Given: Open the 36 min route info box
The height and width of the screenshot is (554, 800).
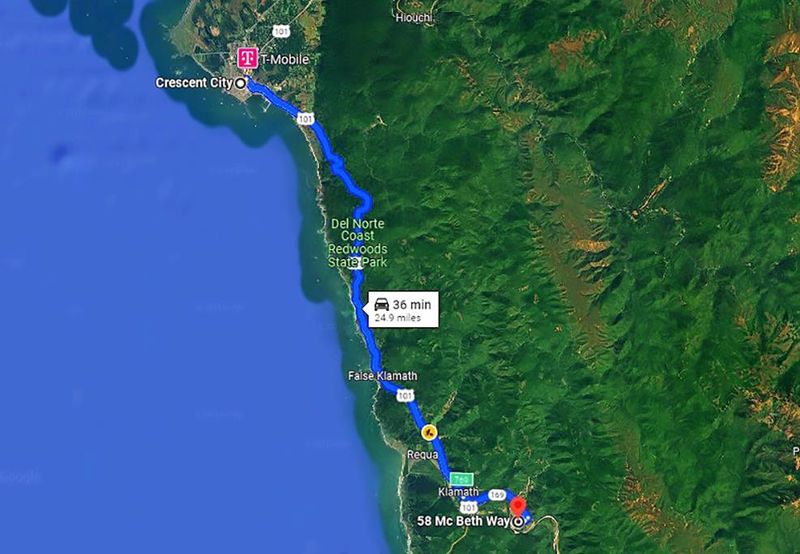Looking at the screenshot, I should pyautogui.click(x=403, y=309).
